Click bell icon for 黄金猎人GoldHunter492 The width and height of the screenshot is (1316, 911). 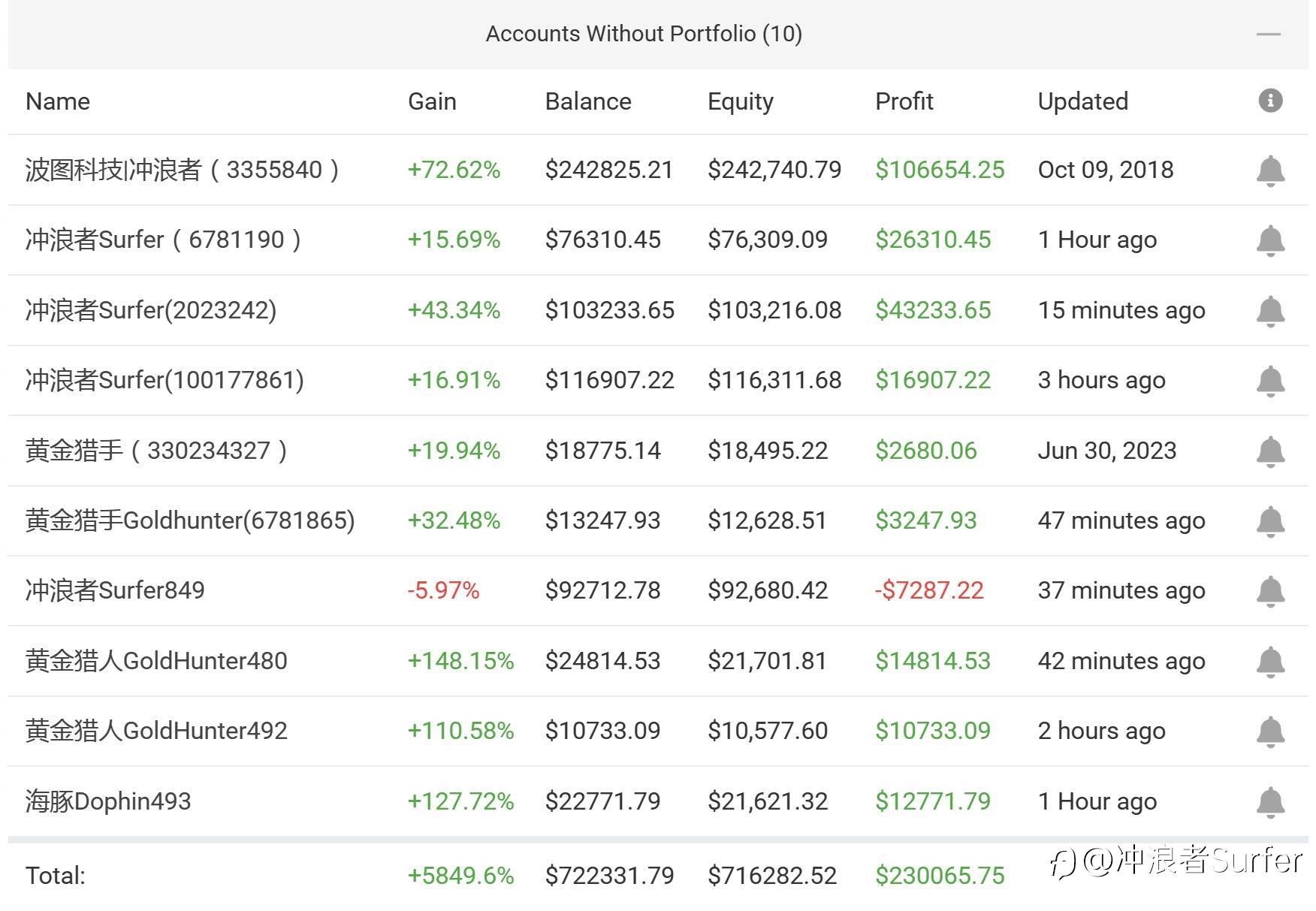[1270, 732]
